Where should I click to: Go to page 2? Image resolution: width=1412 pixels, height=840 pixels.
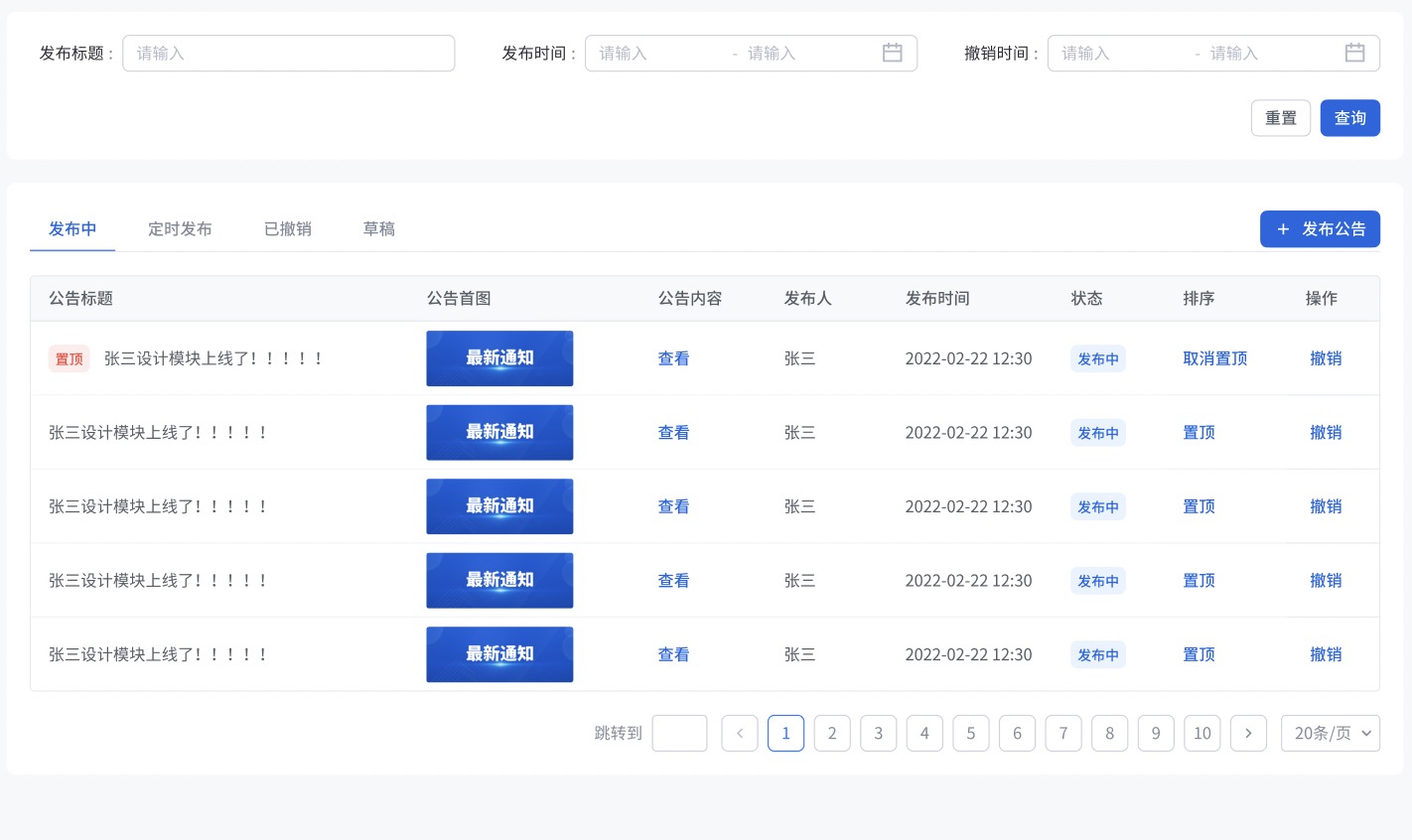(832, 733)
